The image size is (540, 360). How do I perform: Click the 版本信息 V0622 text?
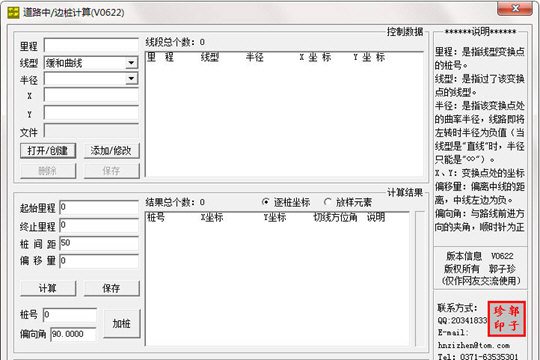[480, 256]
